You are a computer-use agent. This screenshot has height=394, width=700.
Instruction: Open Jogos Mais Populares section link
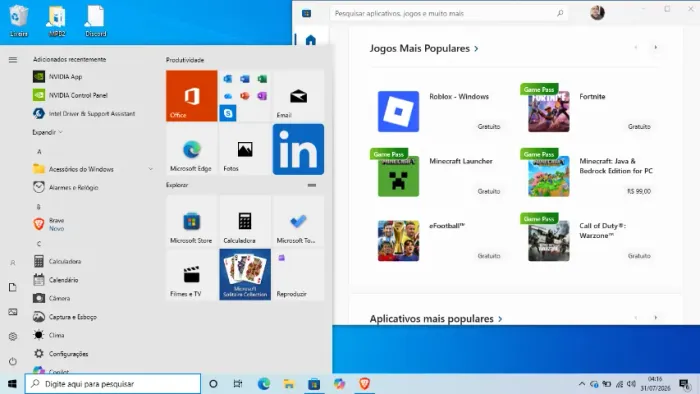(x=424, y=48)
